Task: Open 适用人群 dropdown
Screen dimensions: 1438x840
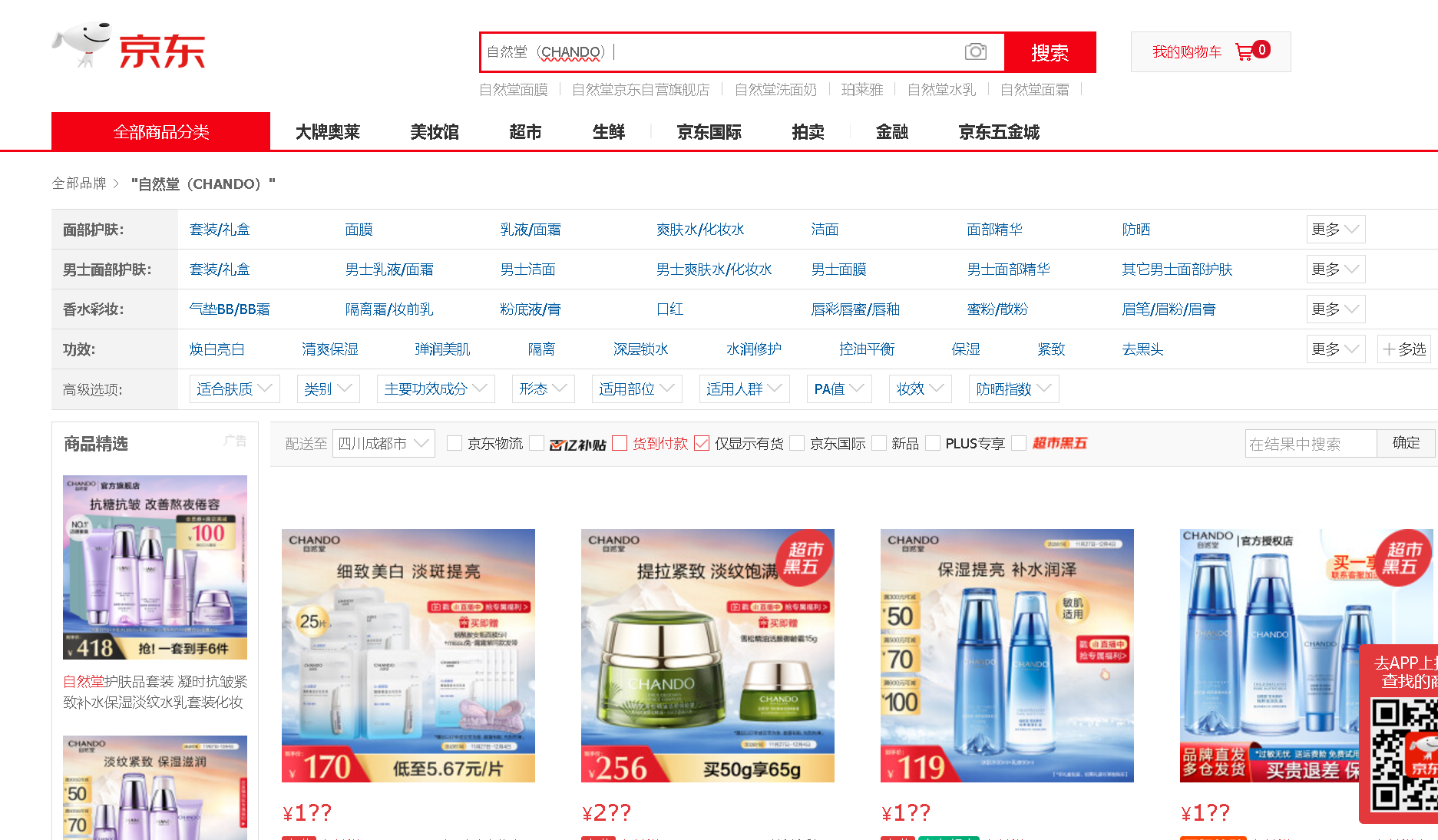Action: [x=744, y=389]
